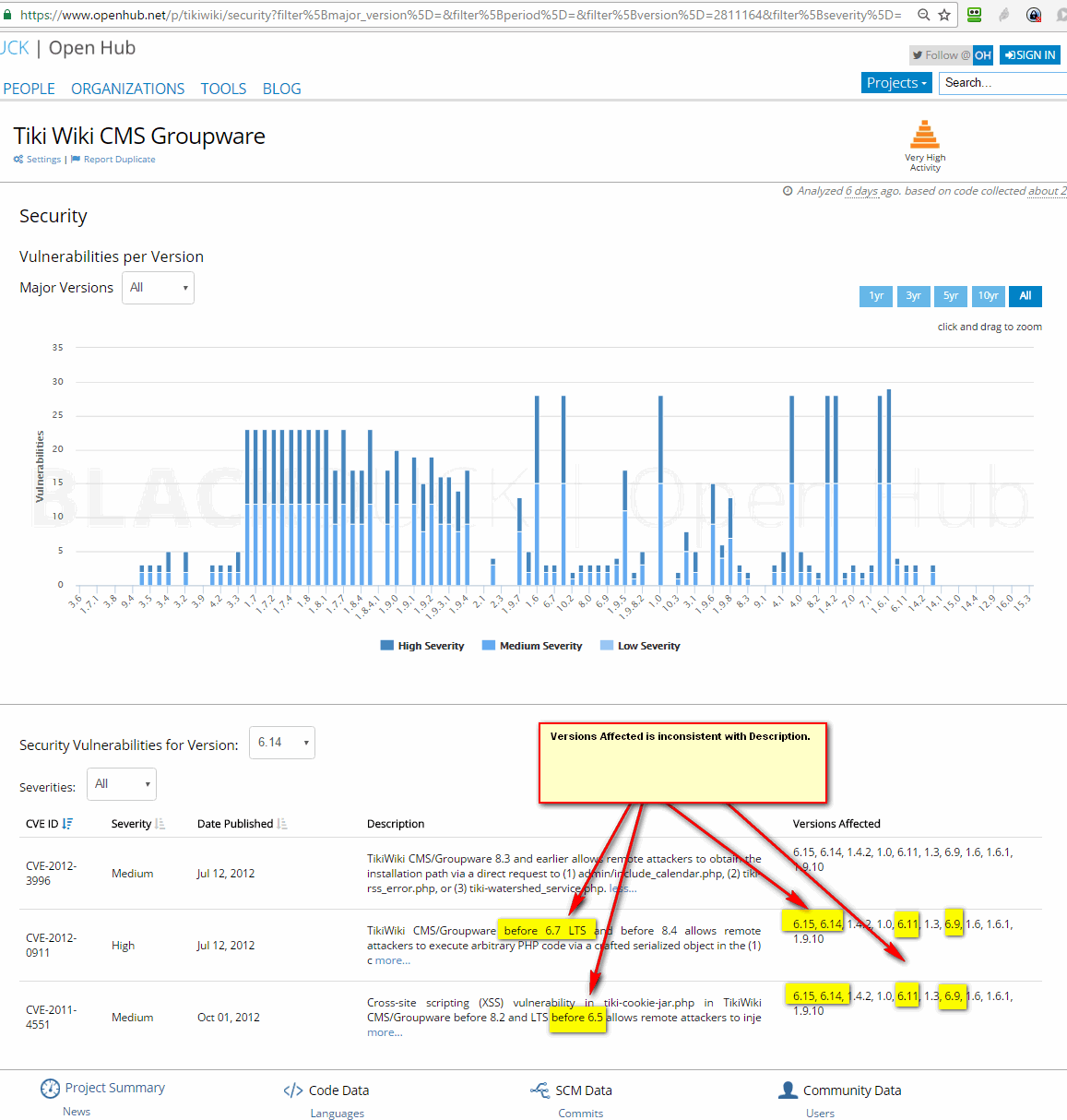
Task: Click the Community Data person icon
Action: pyautogui.click(x=788, y=1090)
